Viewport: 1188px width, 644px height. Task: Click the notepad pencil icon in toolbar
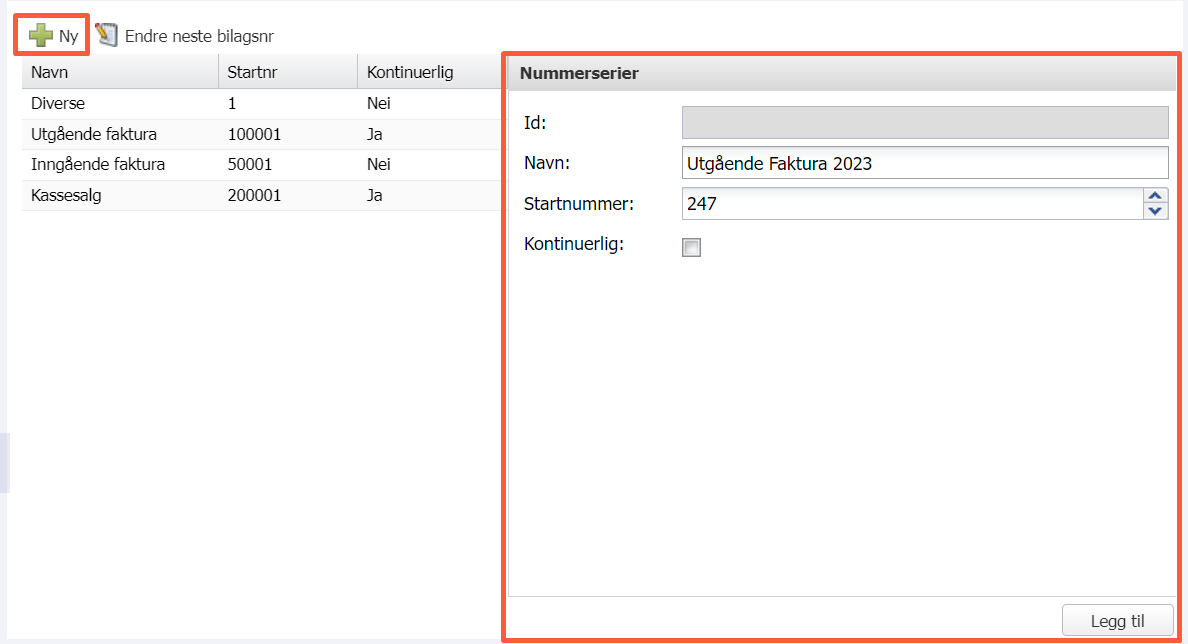(107, 36)
